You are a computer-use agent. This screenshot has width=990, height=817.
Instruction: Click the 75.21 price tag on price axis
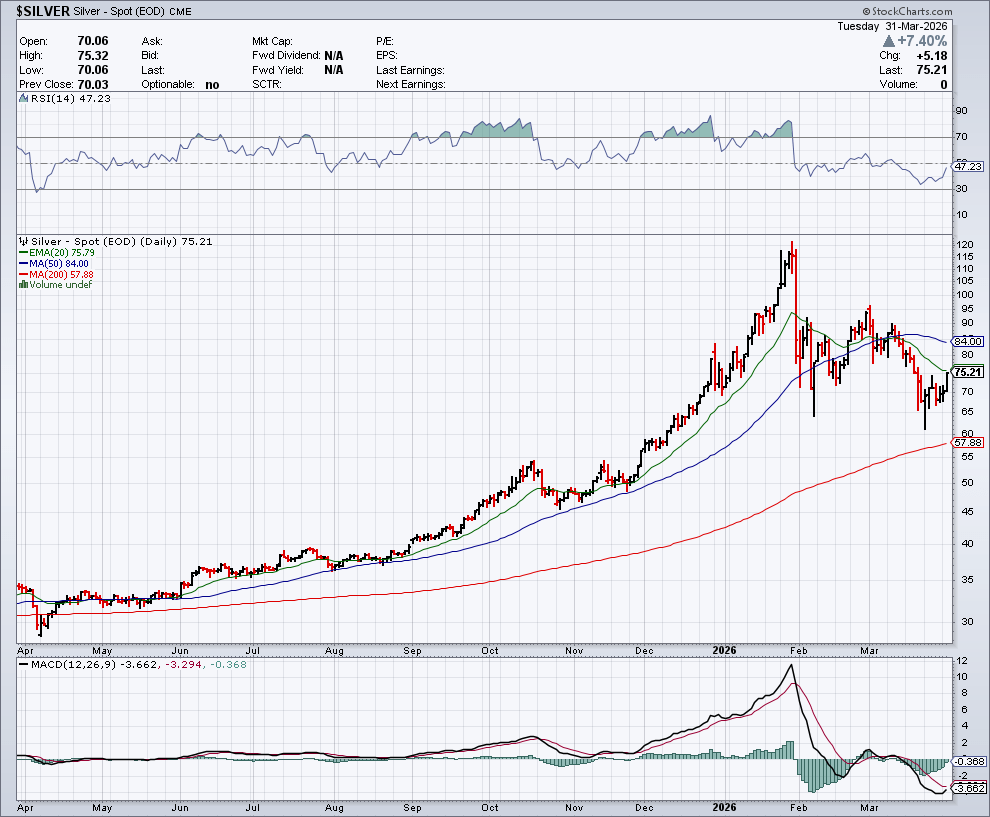tap(966, 372)
